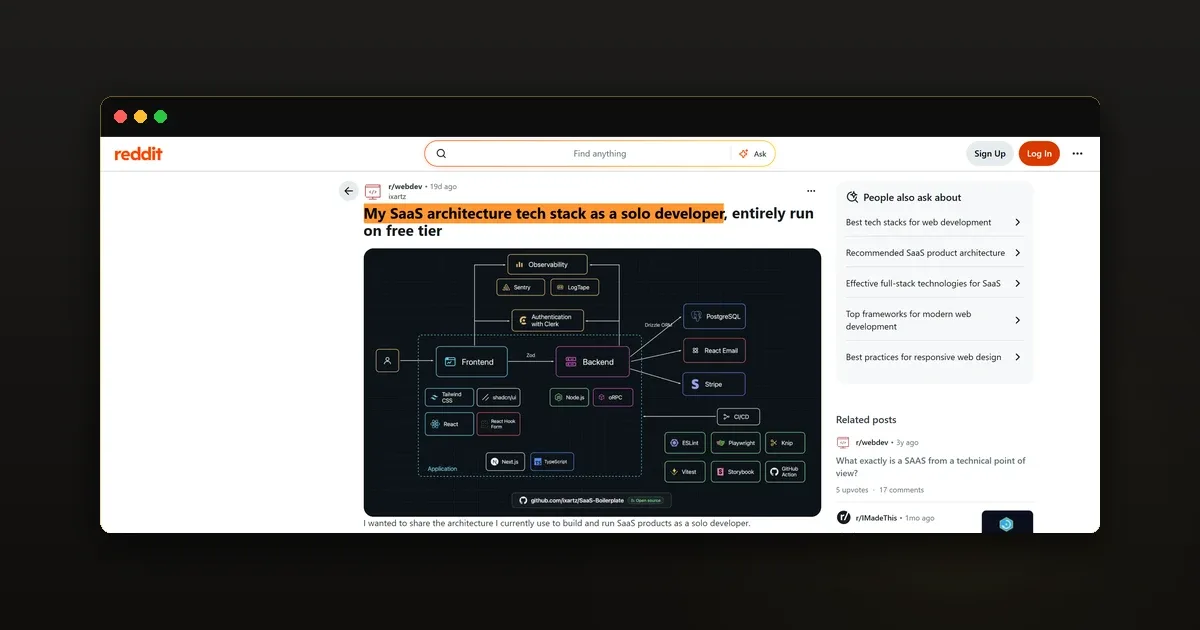Screen dimensions: 1200x630
Task: Click the Sentry box in the diagram
Action: [521, 287]
